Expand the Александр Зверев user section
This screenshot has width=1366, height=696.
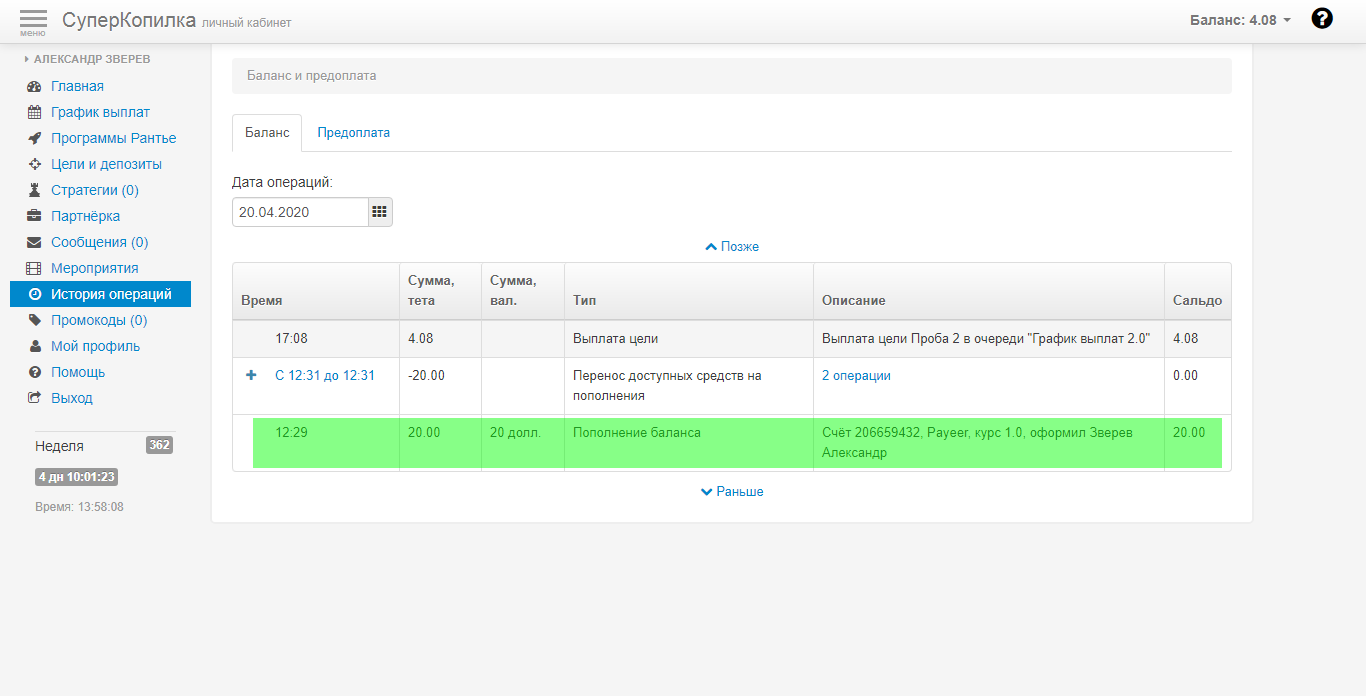tap(91, 59)
